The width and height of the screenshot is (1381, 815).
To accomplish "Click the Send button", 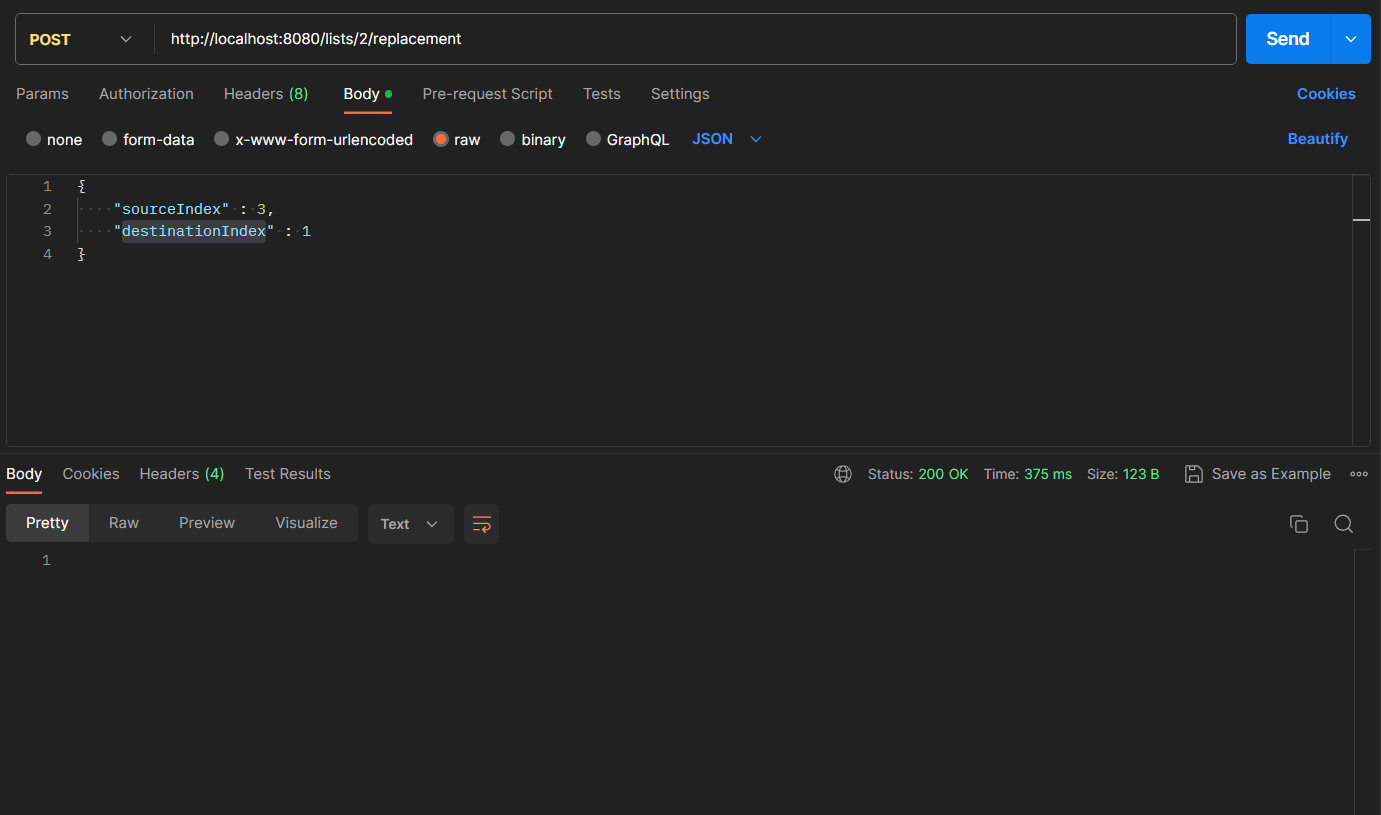I will pos(1286,38).
